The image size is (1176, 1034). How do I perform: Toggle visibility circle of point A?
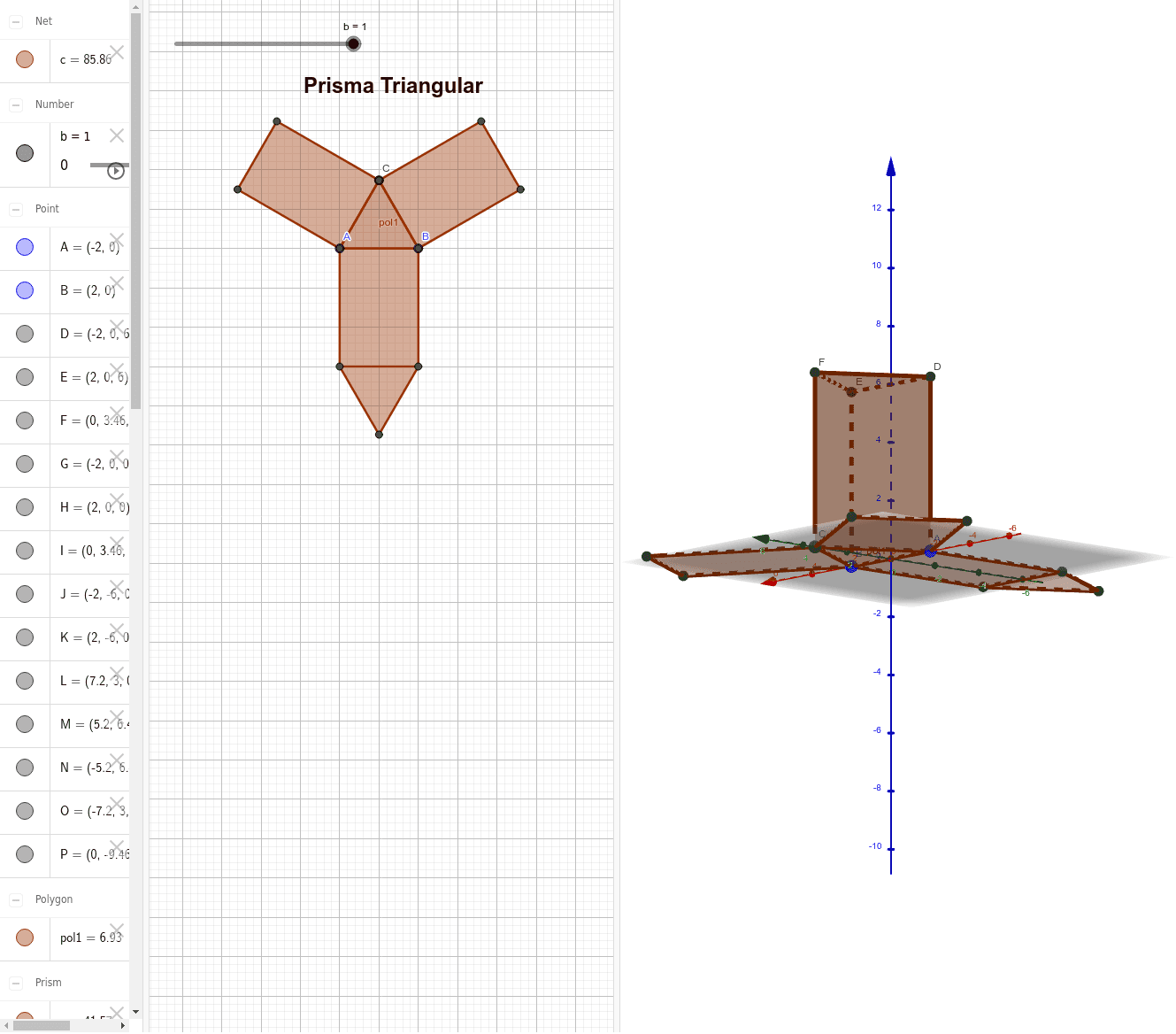point(24,247)
